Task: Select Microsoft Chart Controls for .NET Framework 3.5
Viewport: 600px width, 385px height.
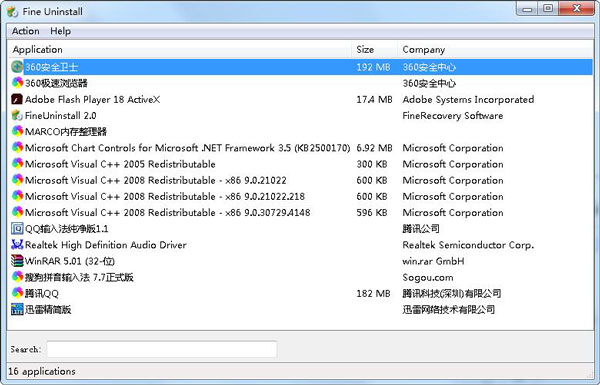Action: [x=188, y=148]
